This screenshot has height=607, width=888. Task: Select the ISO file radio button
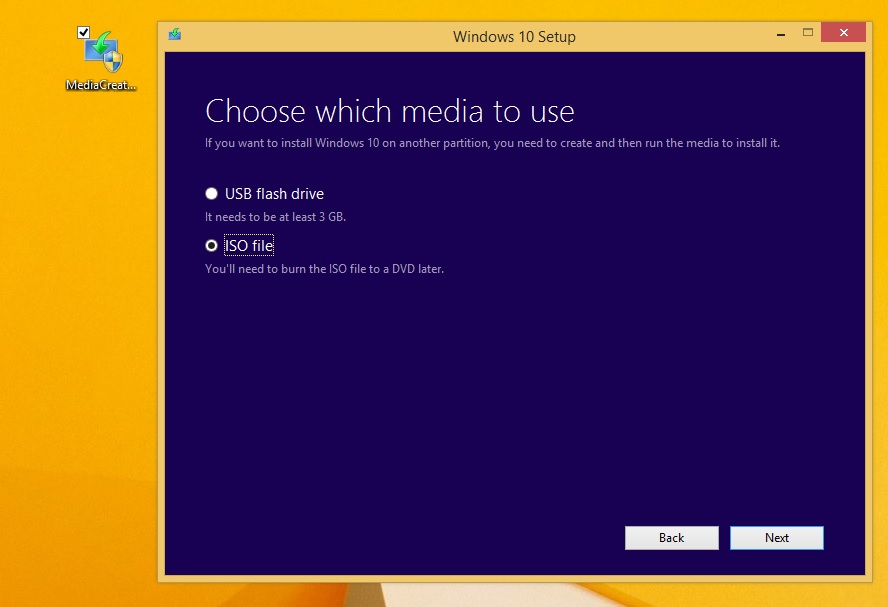click(x=211, y=245)
